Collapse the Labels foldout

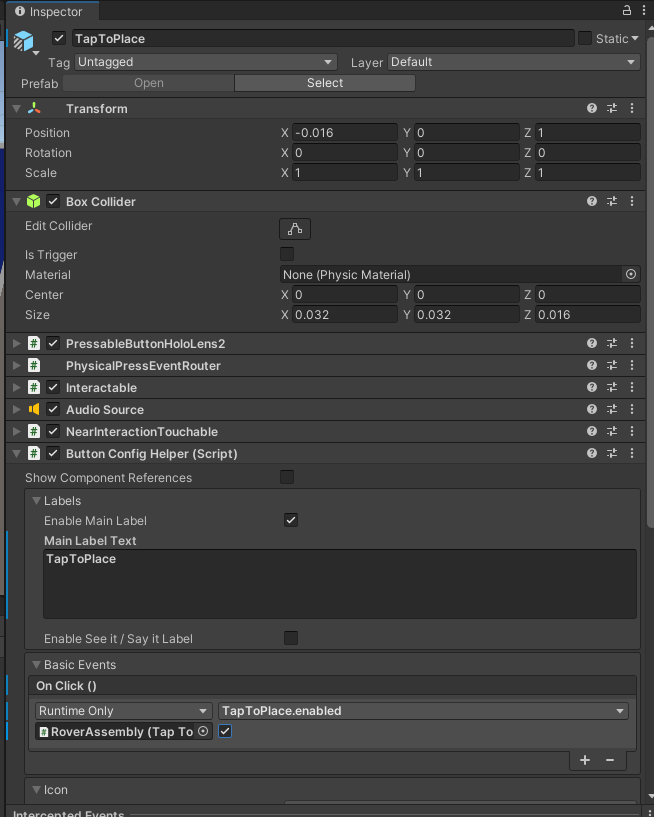click(x=36, y=501)
